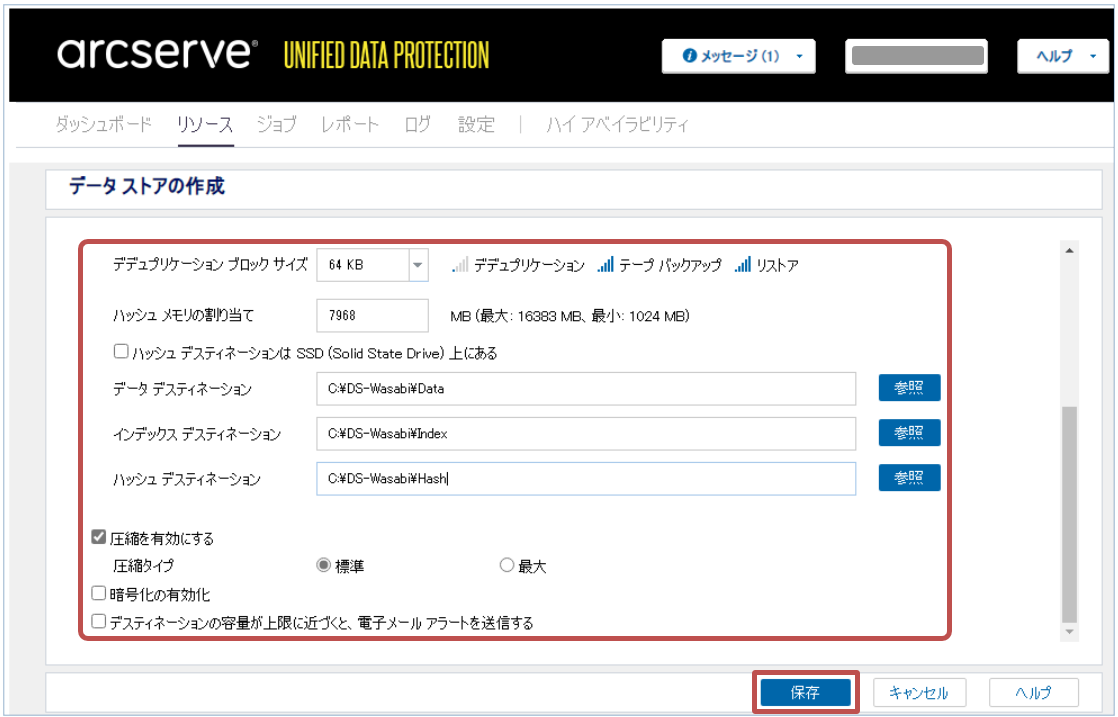Click the デデュプリケーション ブロック サイズ label

tap(210, 265)
